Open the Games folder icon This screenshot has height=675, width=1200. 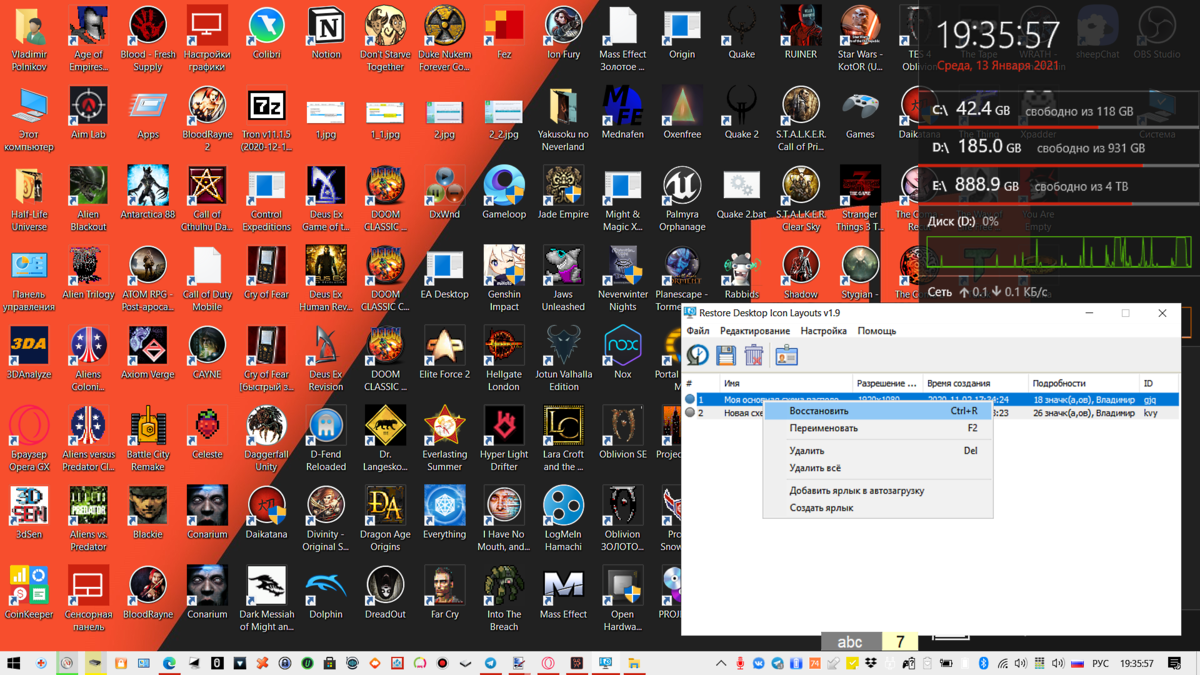[x=860, y=112]
